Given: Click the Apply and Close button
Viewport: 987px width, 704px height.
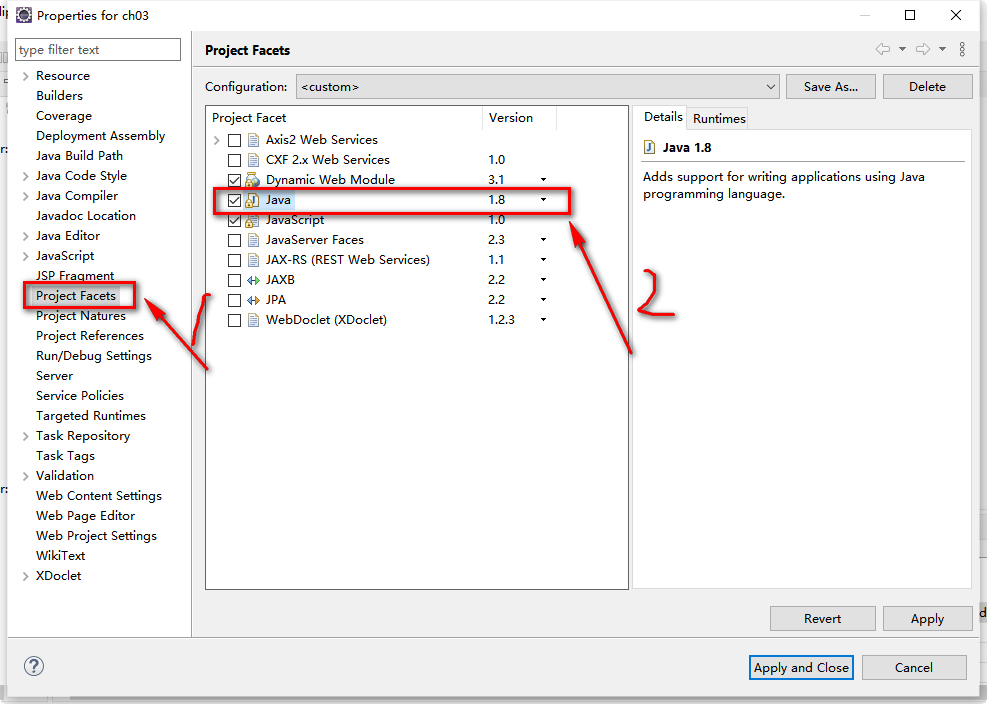Looking at the screenshot, I should point(801,667).
